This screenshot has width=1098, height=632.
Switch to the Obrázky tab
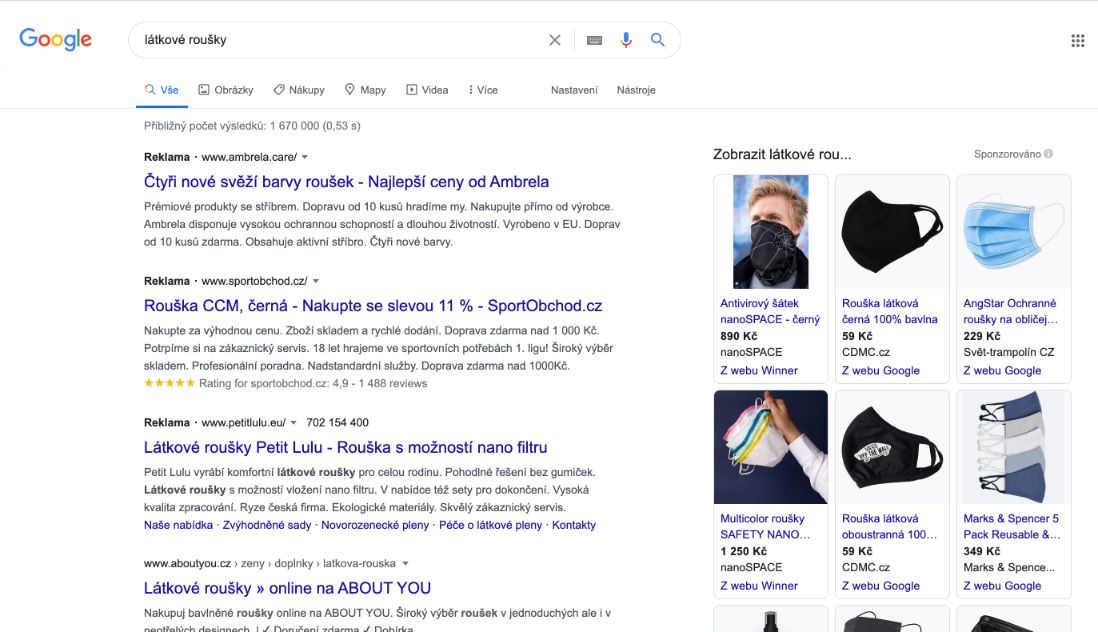coord(225,90)
